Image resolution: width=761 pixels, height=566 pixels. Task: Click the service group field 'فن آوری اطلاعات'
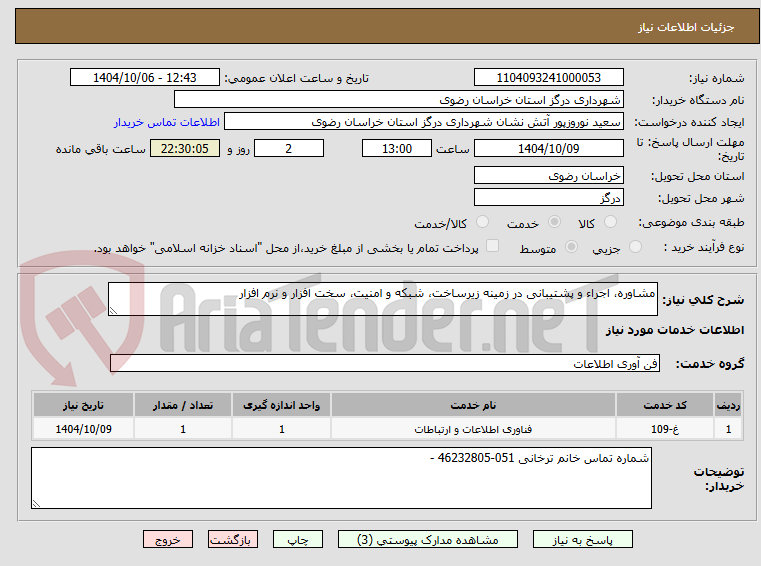385,364
